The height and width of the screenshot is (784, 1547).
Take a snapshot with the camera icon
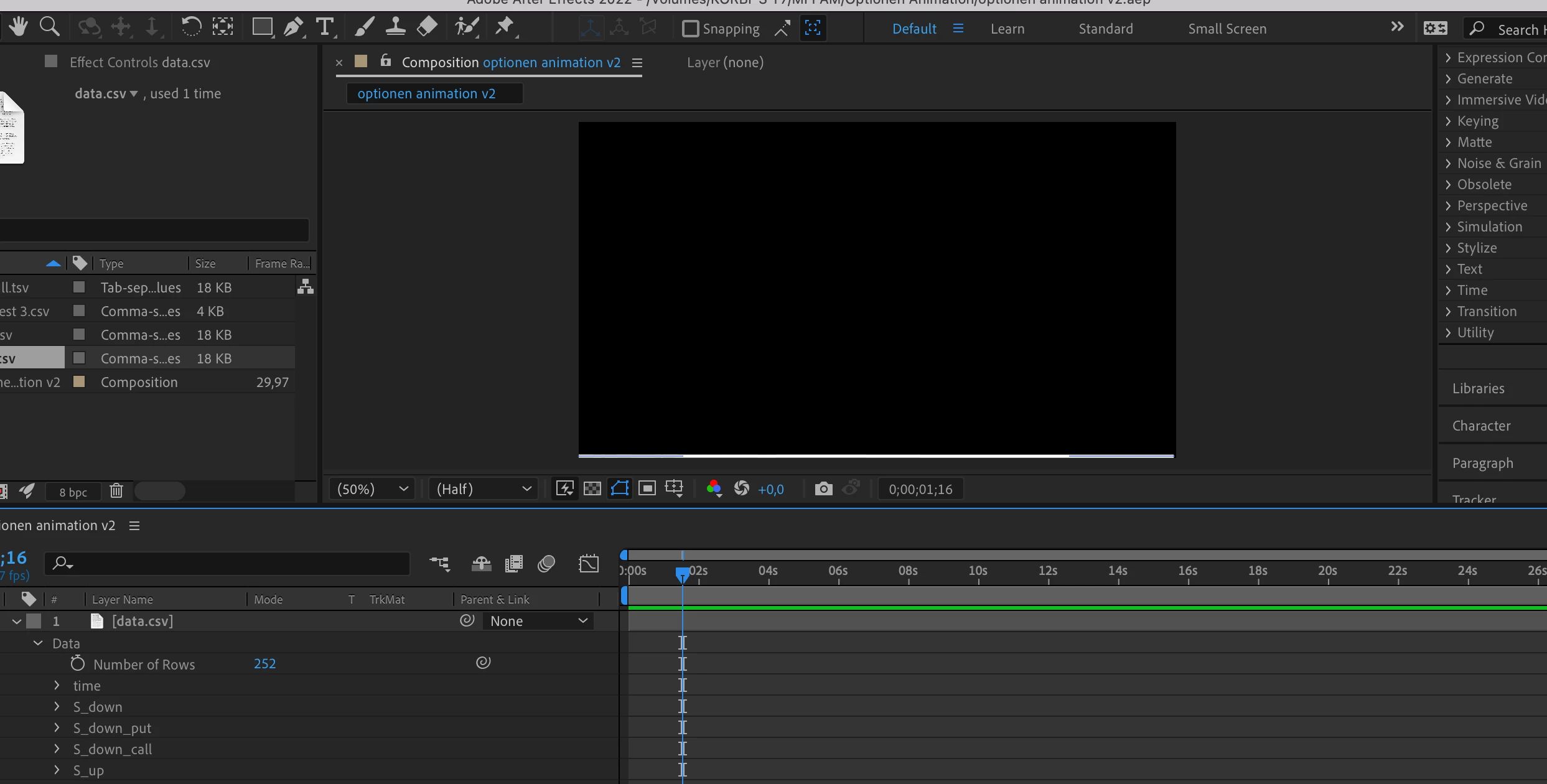coord(823,488)
